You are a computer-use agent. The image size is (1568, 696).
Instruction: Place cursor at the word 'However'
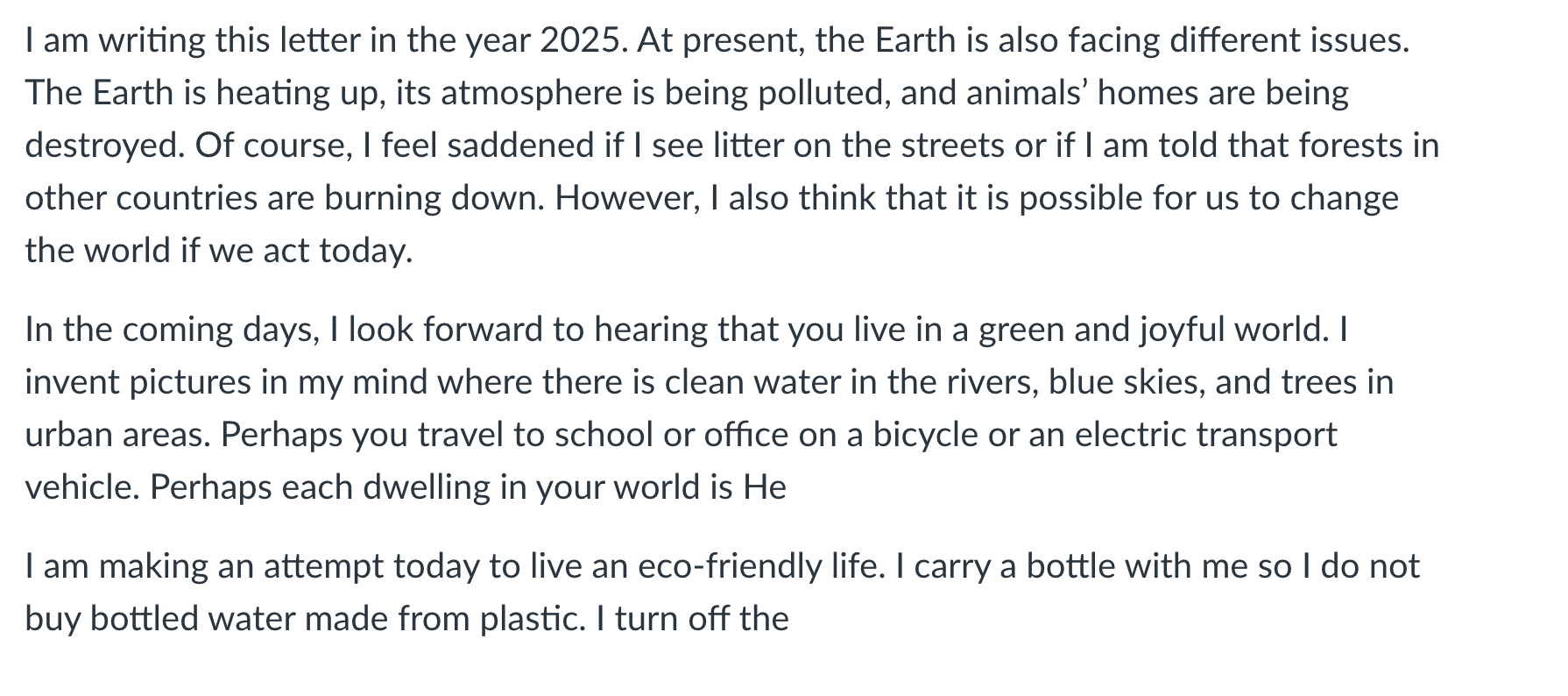coord(627,198)
